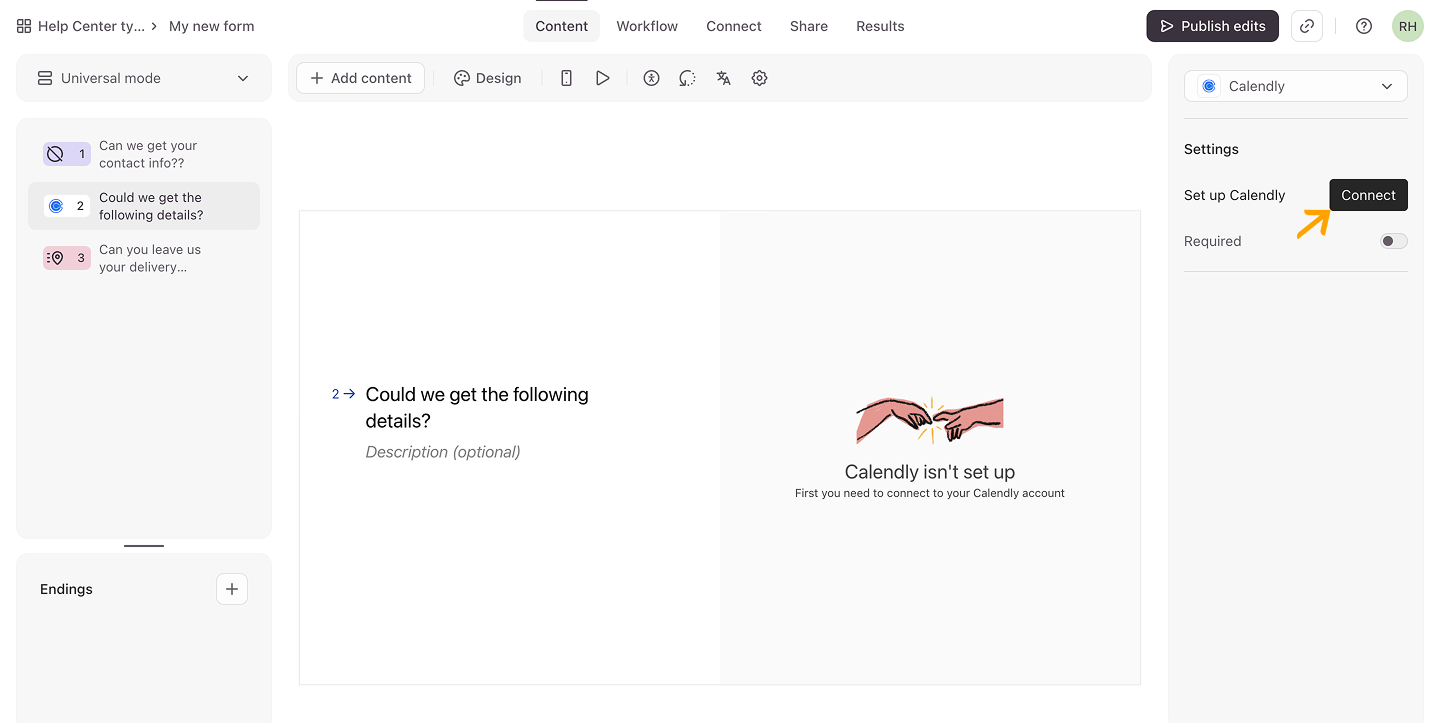Open form settings gear icon

759,78
